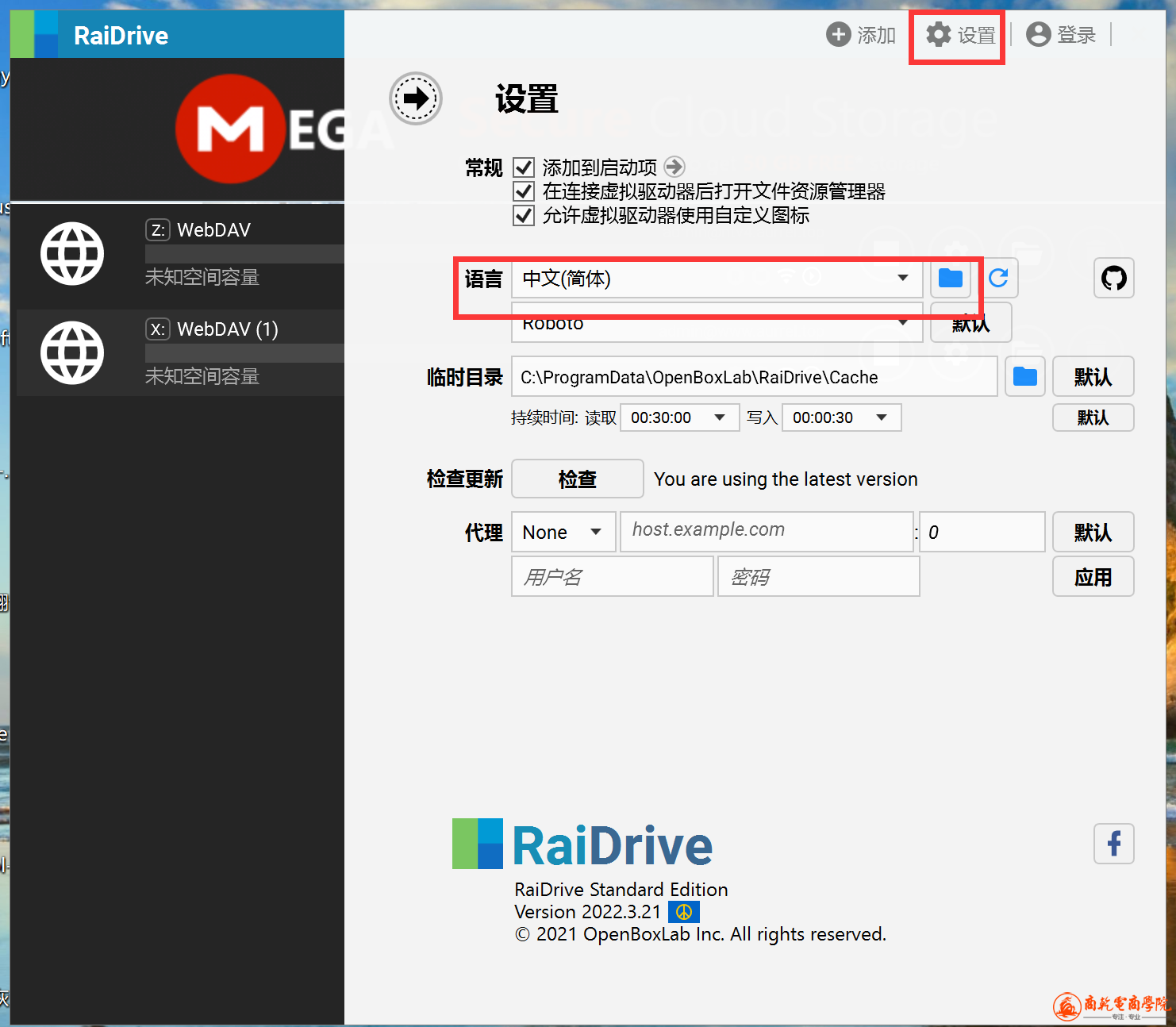Toggle 在连接虚拟驱动器后打开文件资源管理器 checkbox

click(524, 191)
